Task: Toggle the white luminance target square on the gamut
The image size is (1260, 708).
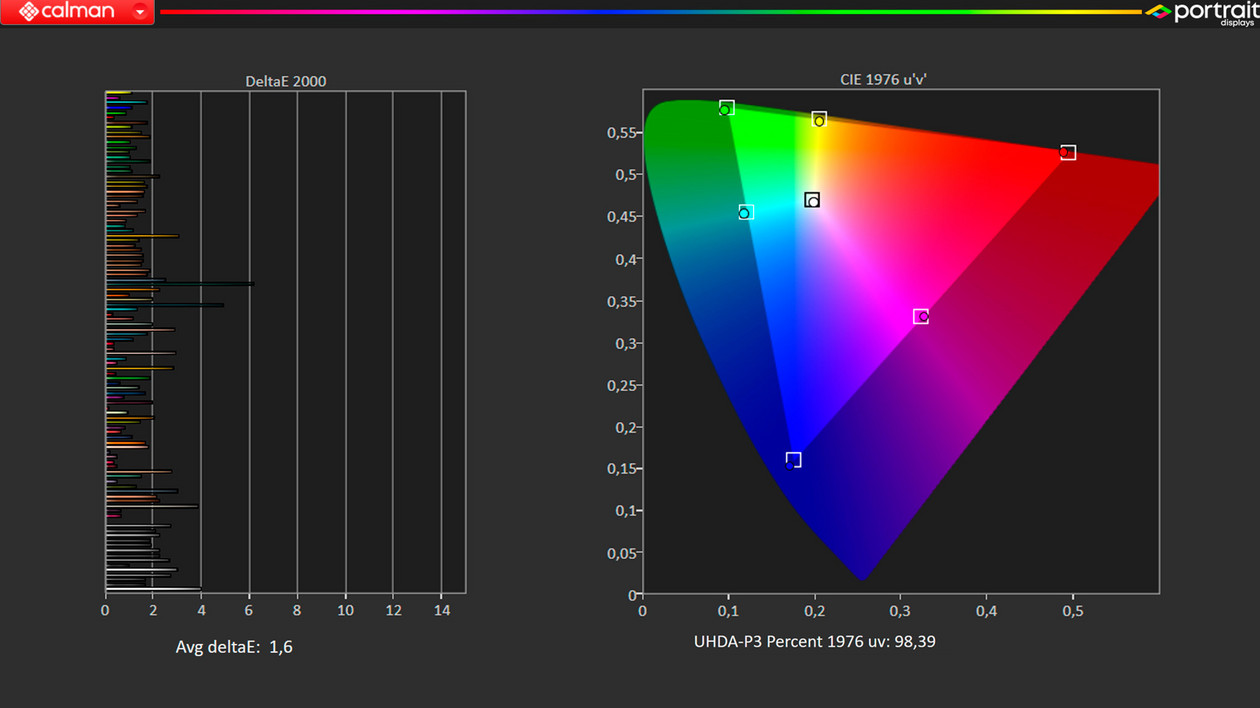Action: [812, 199]
